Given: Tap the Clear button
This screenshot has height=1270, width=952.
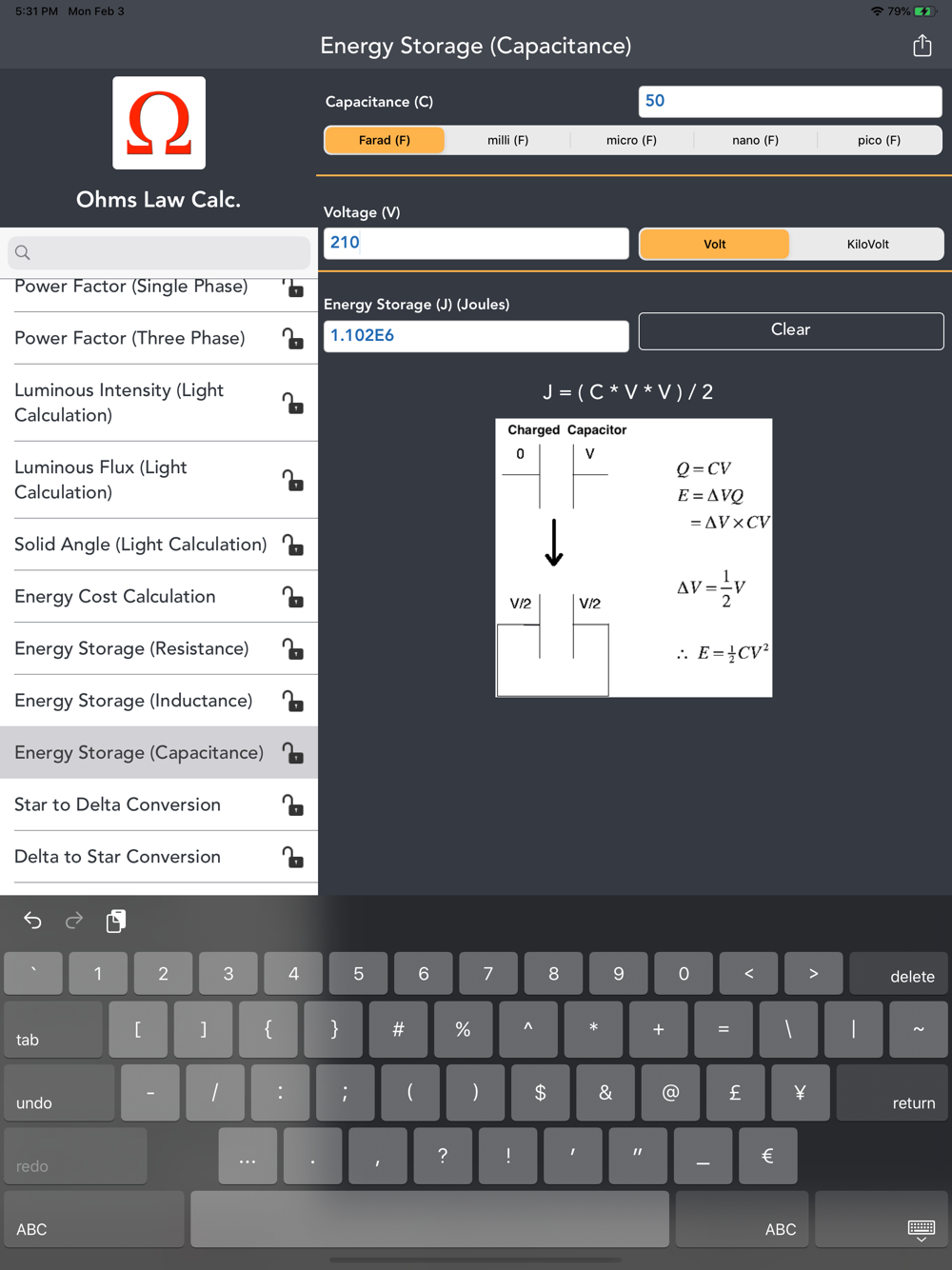Looking at the screenshot, I should click(x=791, y=330).
